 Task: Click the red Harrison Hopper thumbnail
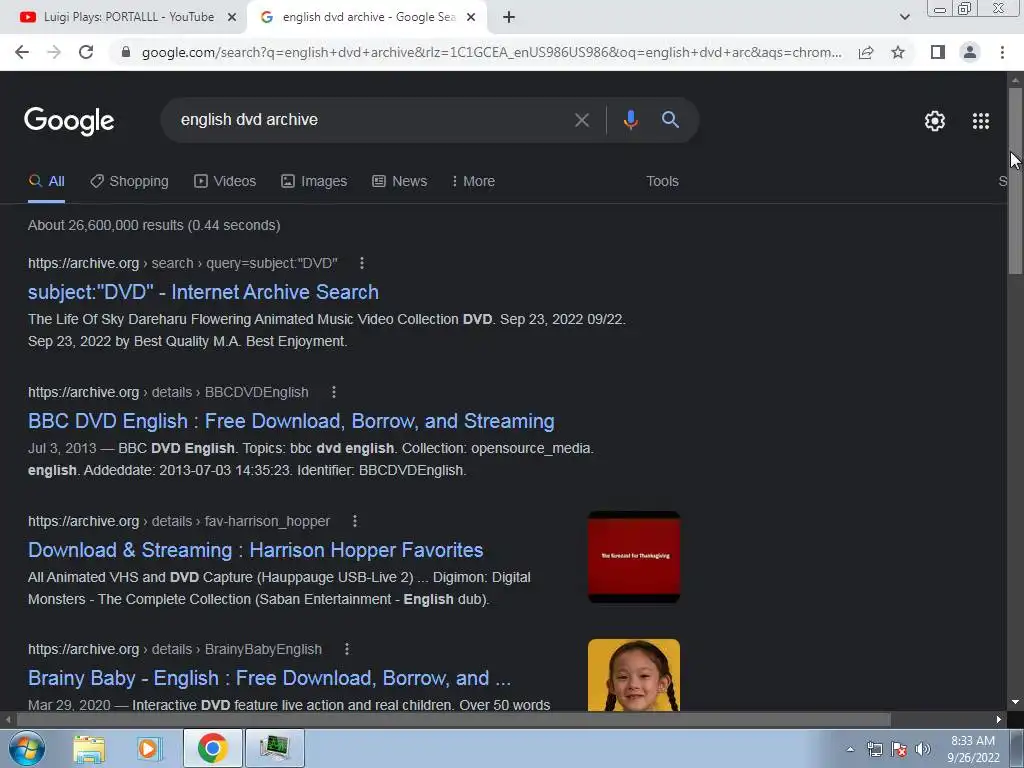(x=633, y=557)
